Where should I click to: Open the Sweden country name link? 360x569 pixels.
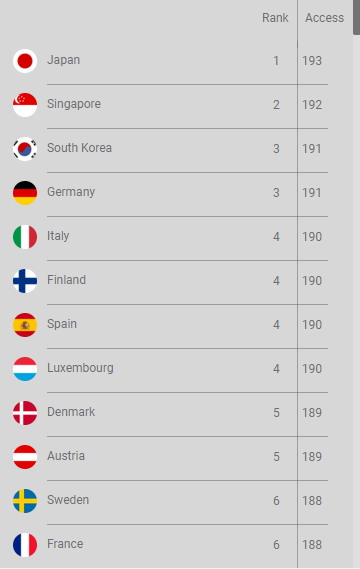point(68,500)
